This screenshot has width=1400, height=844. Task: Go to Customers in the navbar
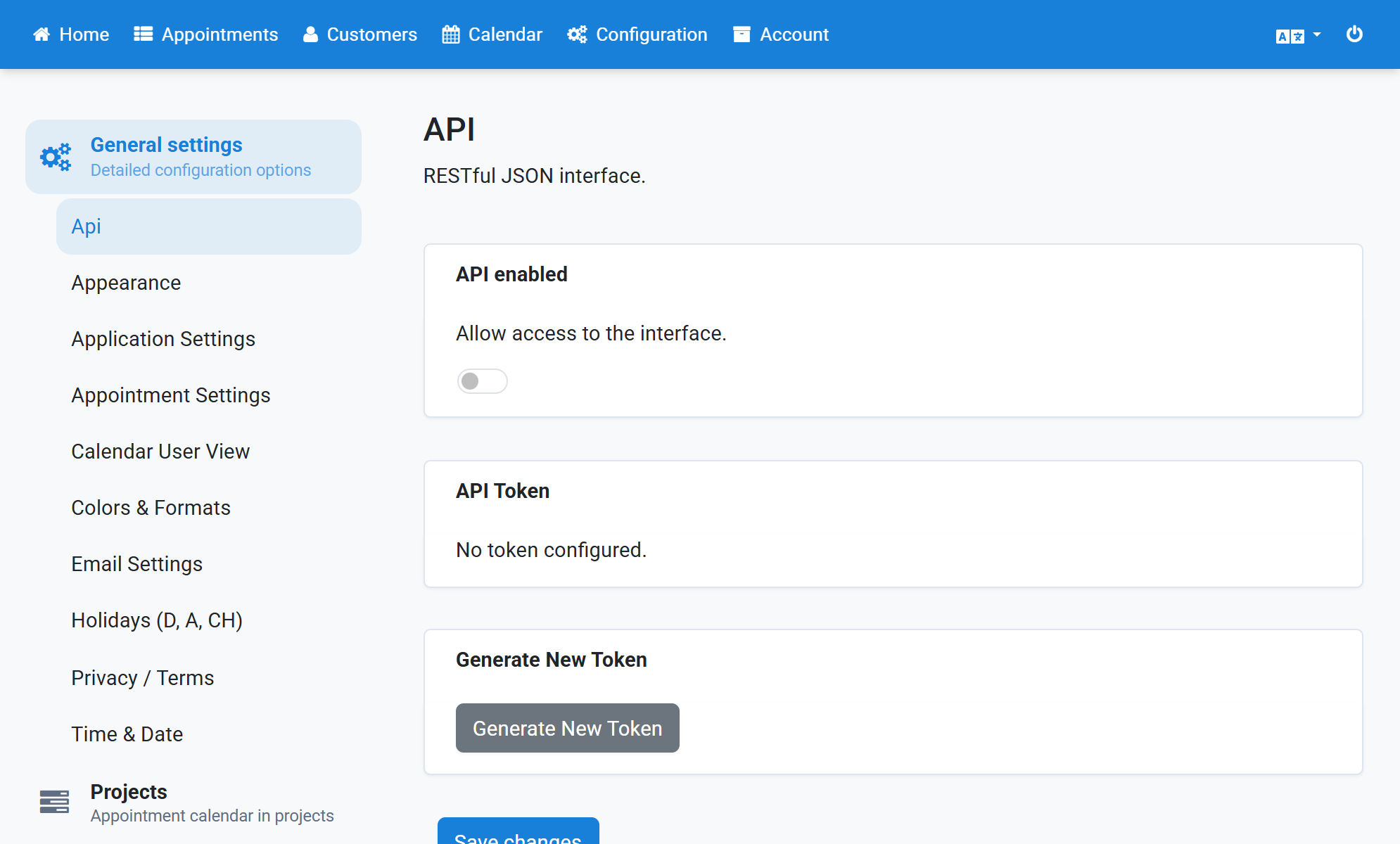point(360,34)
